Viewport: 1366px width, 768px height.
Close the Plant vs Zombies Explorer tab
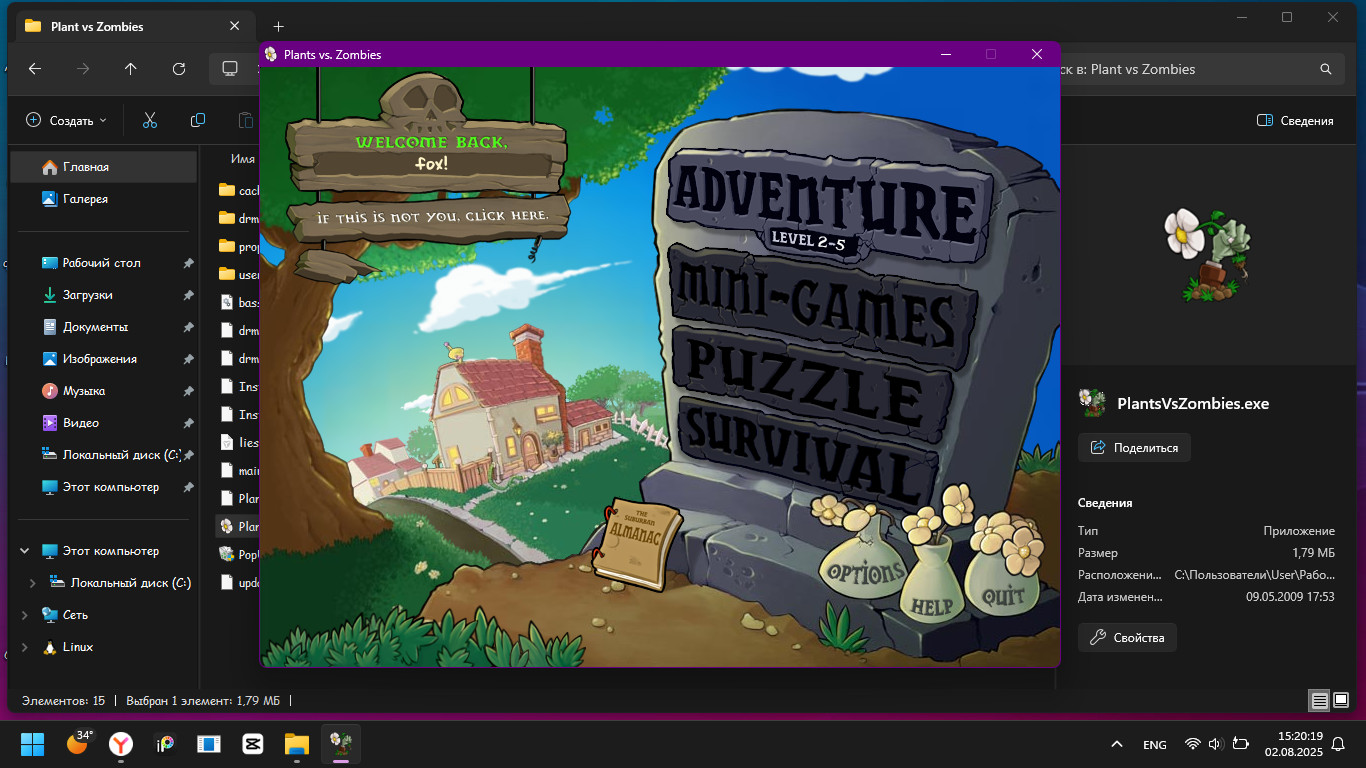pyautogui.click(x=234, y=26)
